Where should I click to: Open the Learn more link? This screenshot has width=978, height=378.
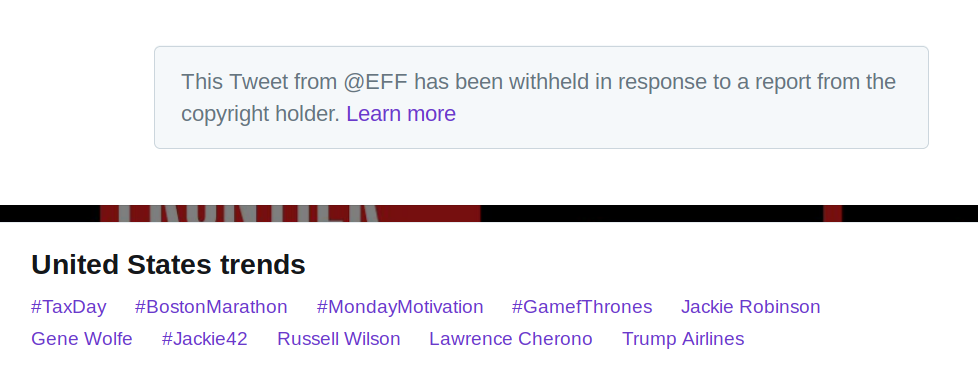[x=400, y=114]
